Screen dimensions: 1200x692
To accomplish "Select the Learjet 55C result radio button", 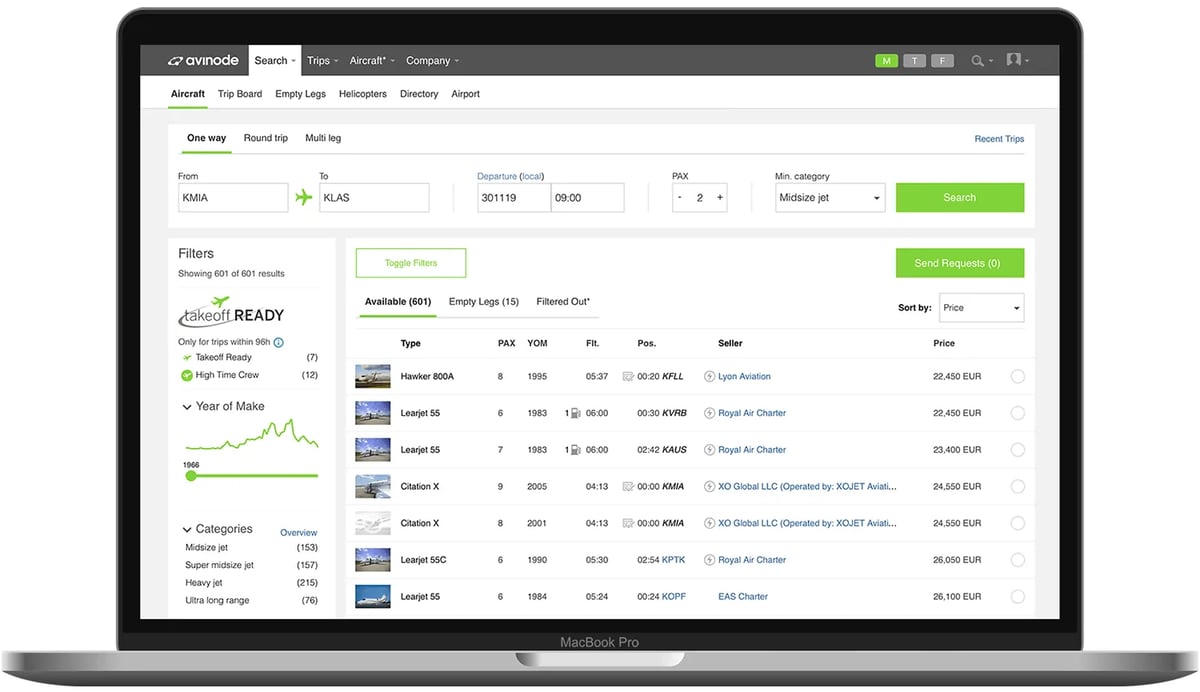I will 1017,560.
